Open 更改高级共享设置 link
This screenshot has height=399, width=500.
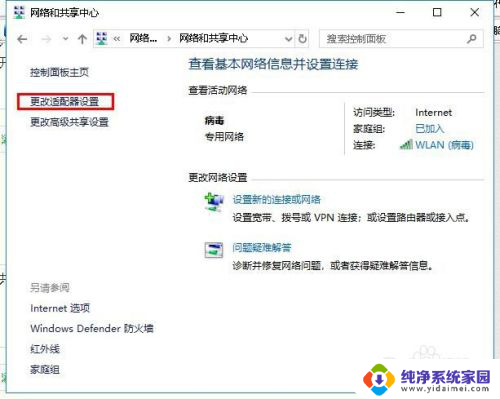tap(69, 122)
